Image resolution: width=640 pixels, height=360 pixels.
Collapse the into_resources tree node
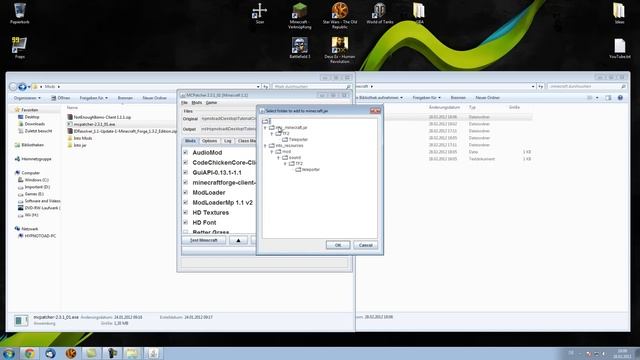(x=265, y=146)
